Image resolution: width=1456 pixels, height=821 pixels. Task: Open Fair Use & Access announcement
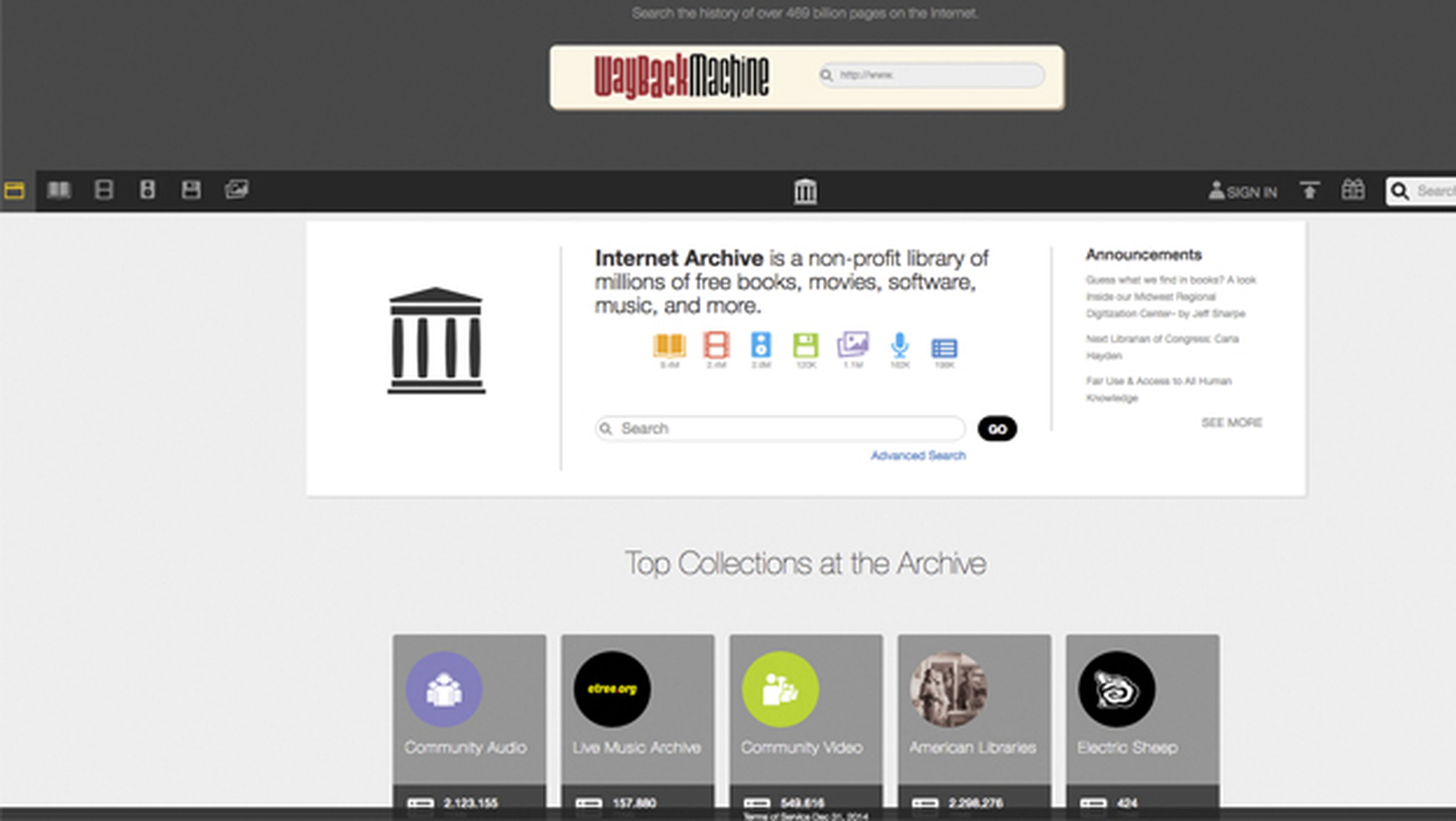click(1158, 389)
